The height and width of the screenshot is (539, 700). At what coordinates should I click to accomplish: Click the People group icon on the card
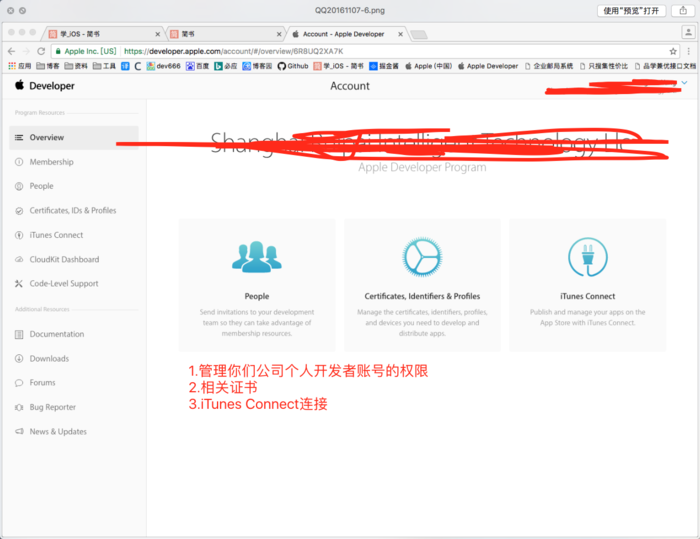point(257,257)
